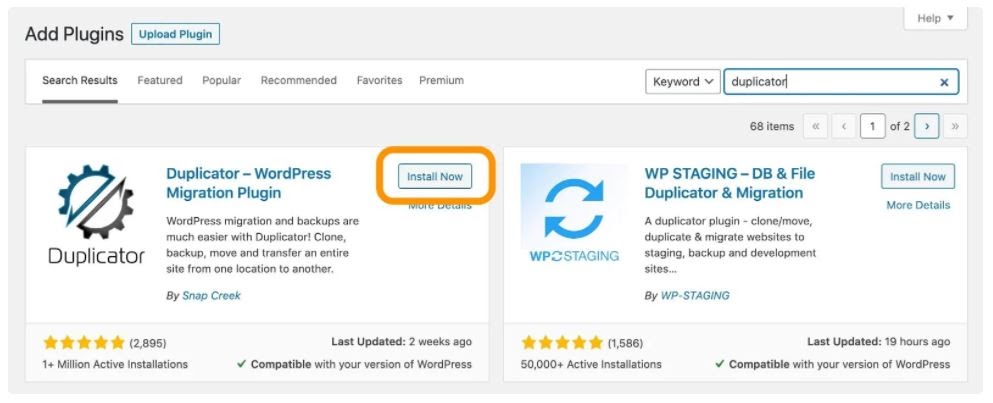Viewport: 993px width, 403px height.
Task: Click the previous page arrow
Action: tap(844, 126)
